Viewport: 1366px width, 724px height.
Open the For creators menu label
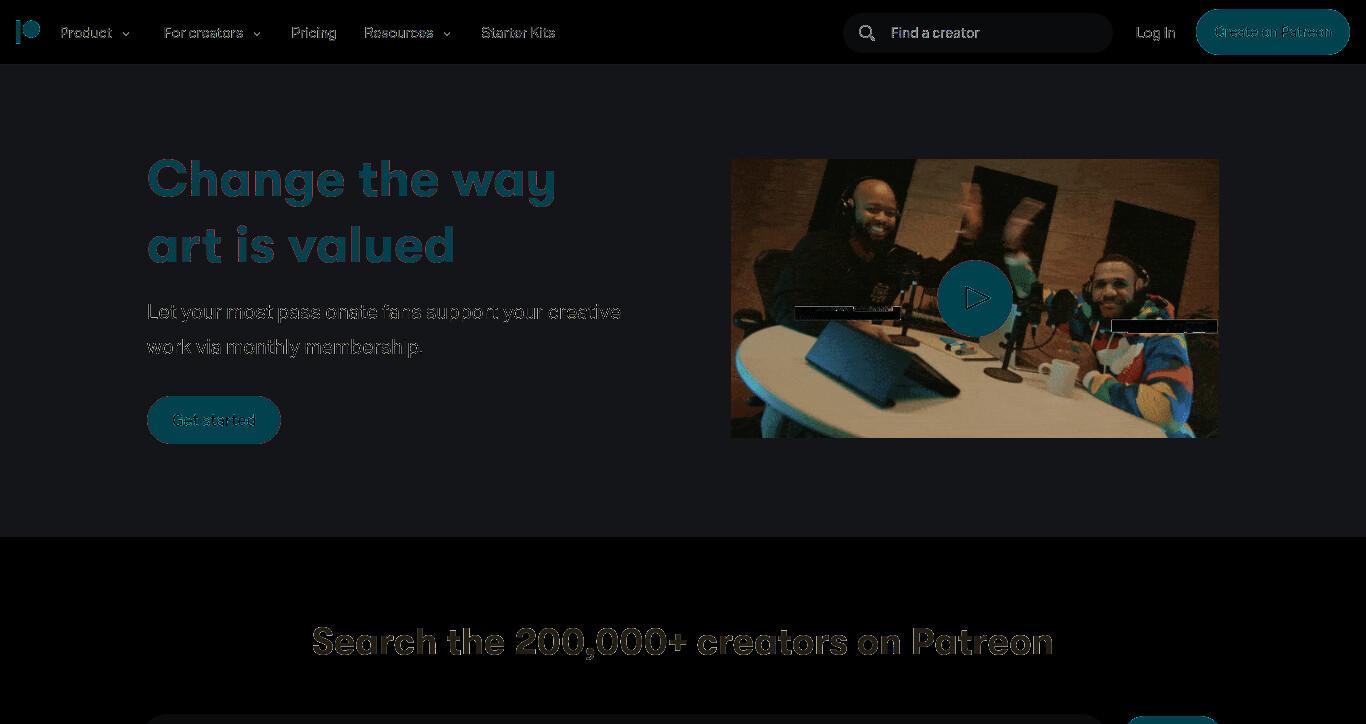pyautogui.click(x=204, y=33)
